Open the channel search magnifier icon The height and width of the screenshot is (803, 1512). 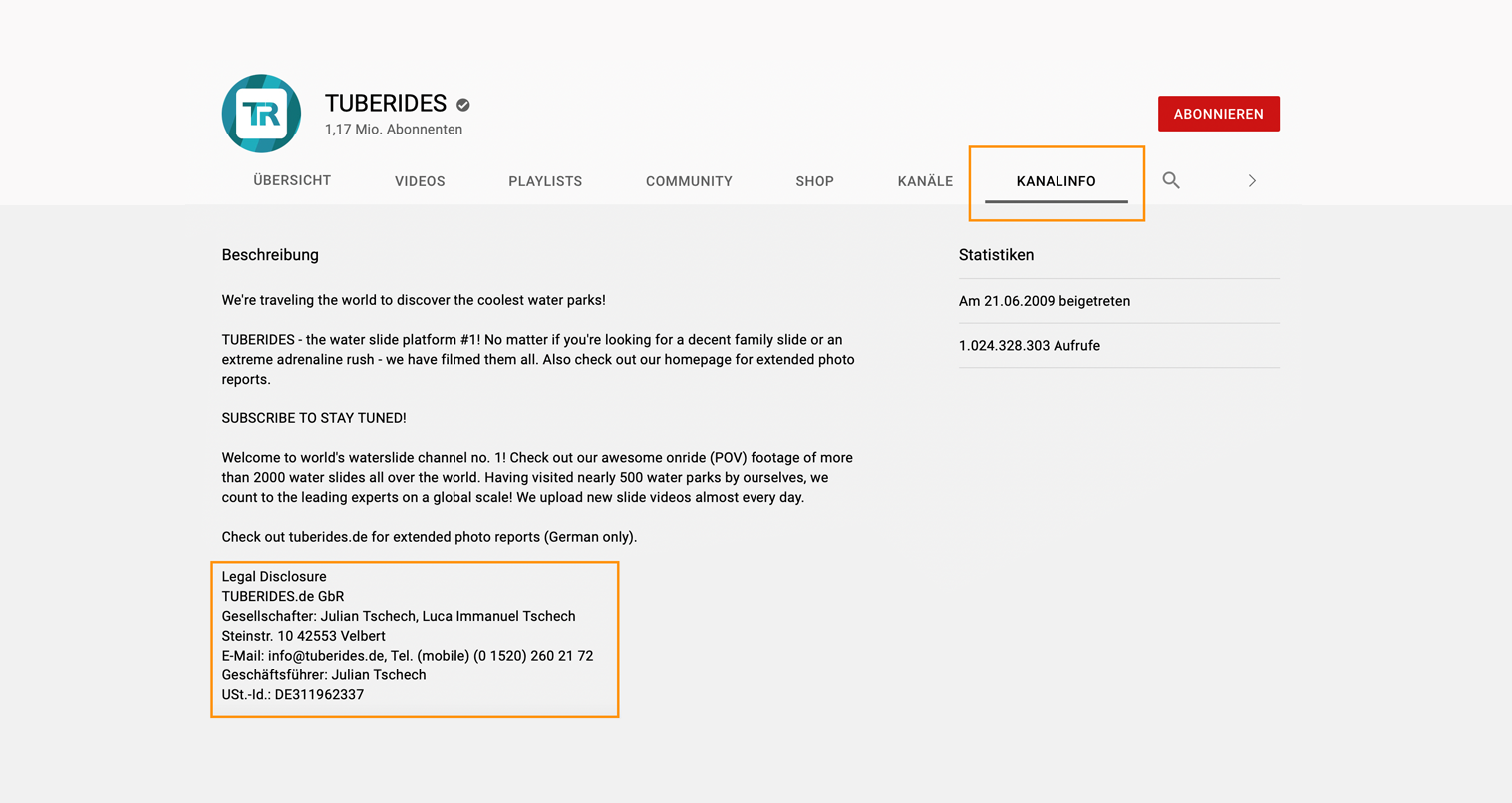tap(1171, 180)
